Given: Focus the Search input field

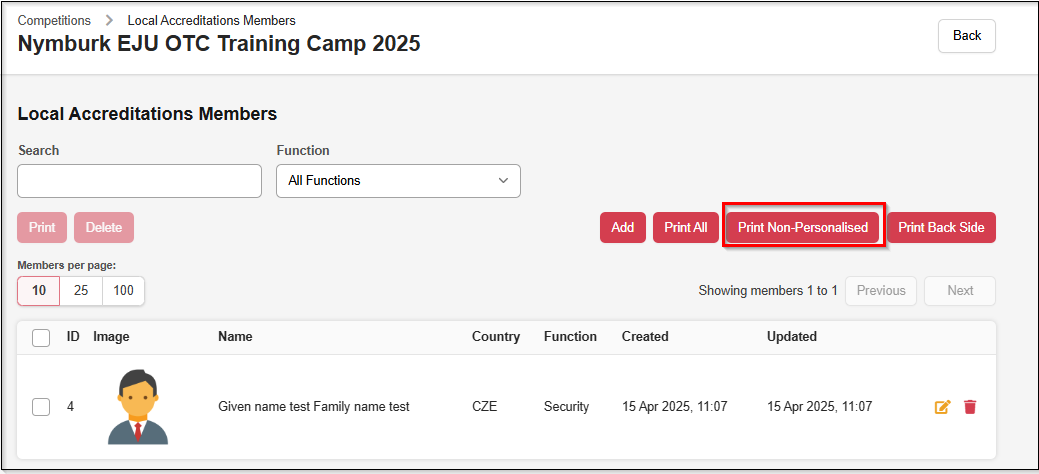Looking at the screenshot, I should 139,181.
